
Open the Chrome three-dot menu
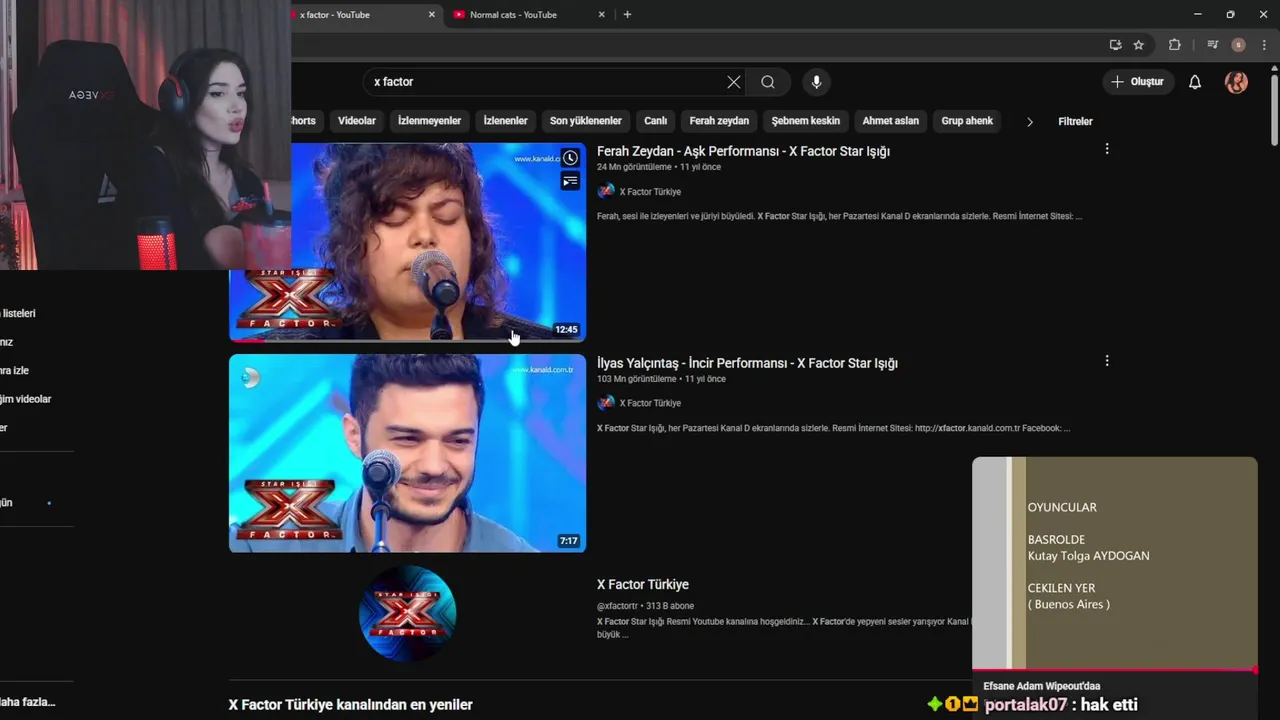[1264, 45]
